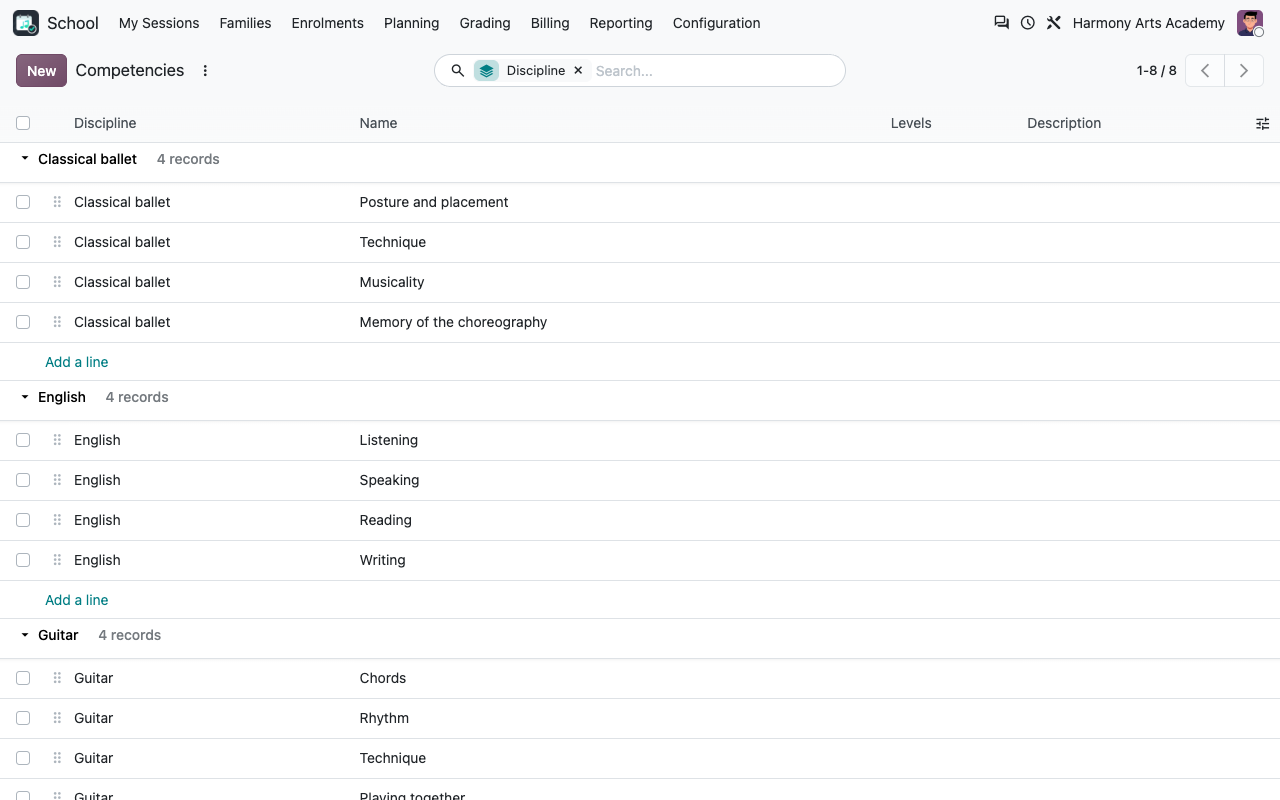Open the user avatar menu
Viewport: 1280px width, 800px height.
click(x=1250, y=23)
